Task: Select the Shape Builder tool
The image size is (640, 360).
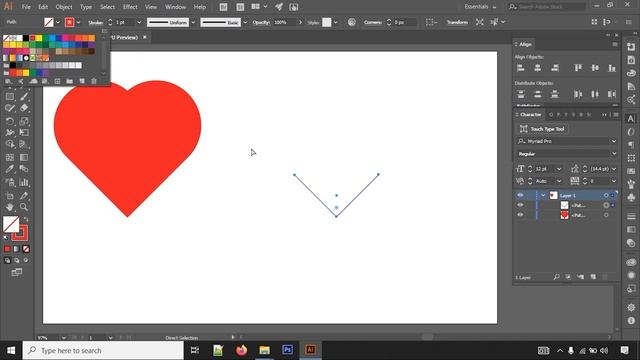Action: tap(10, 144)
